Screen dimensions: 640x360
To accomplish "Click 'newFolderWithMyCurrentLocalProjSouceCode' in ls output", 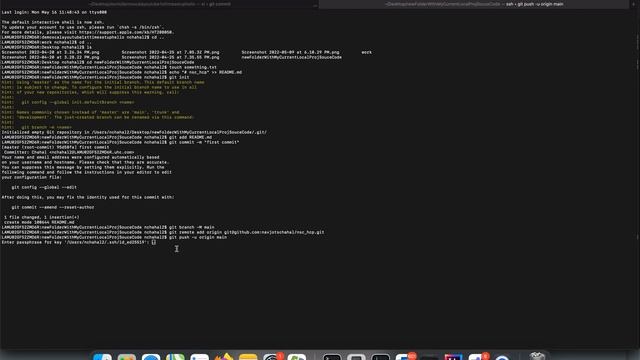I will tap(291, 57).
